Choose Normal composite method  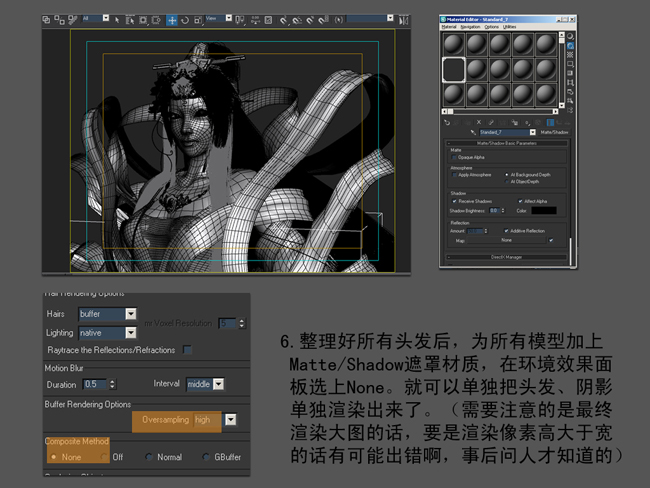tap(149, 457)
